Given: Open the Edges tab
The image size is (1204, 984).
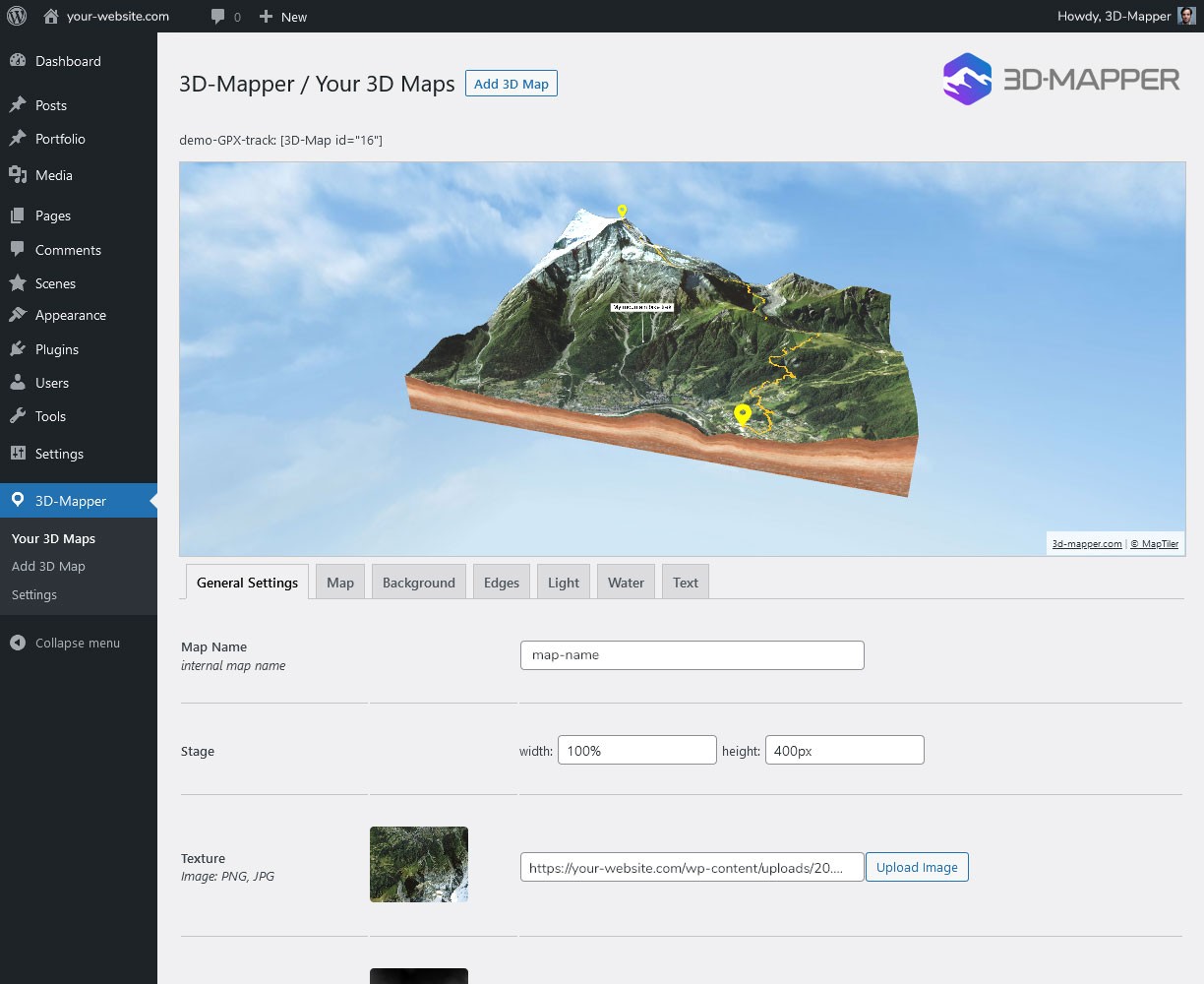Looking at the screenshot, I should click(x=502, y=582).
